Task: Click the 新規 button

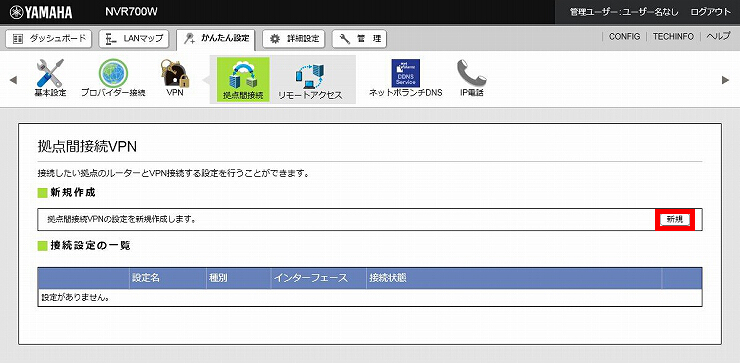Action: 674,219
